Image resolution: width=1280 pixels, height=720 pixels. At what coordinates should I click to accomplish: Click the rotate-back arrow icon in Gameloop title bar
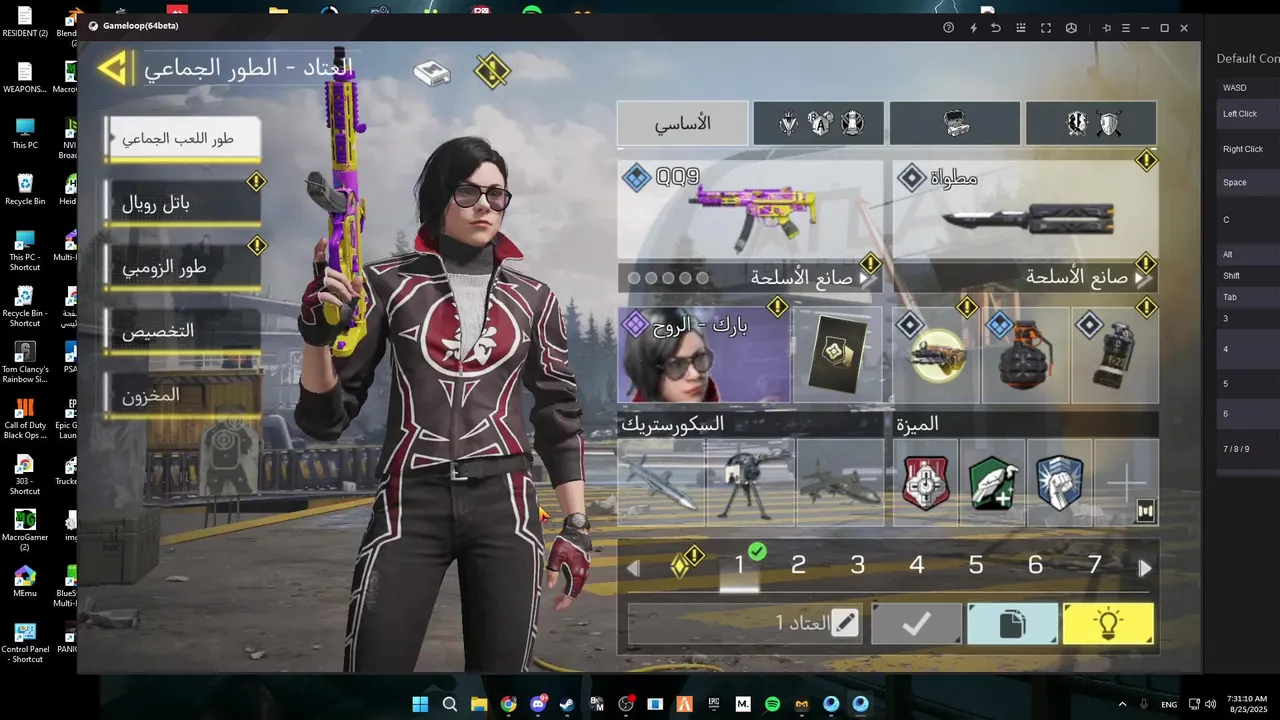[996, 28]
